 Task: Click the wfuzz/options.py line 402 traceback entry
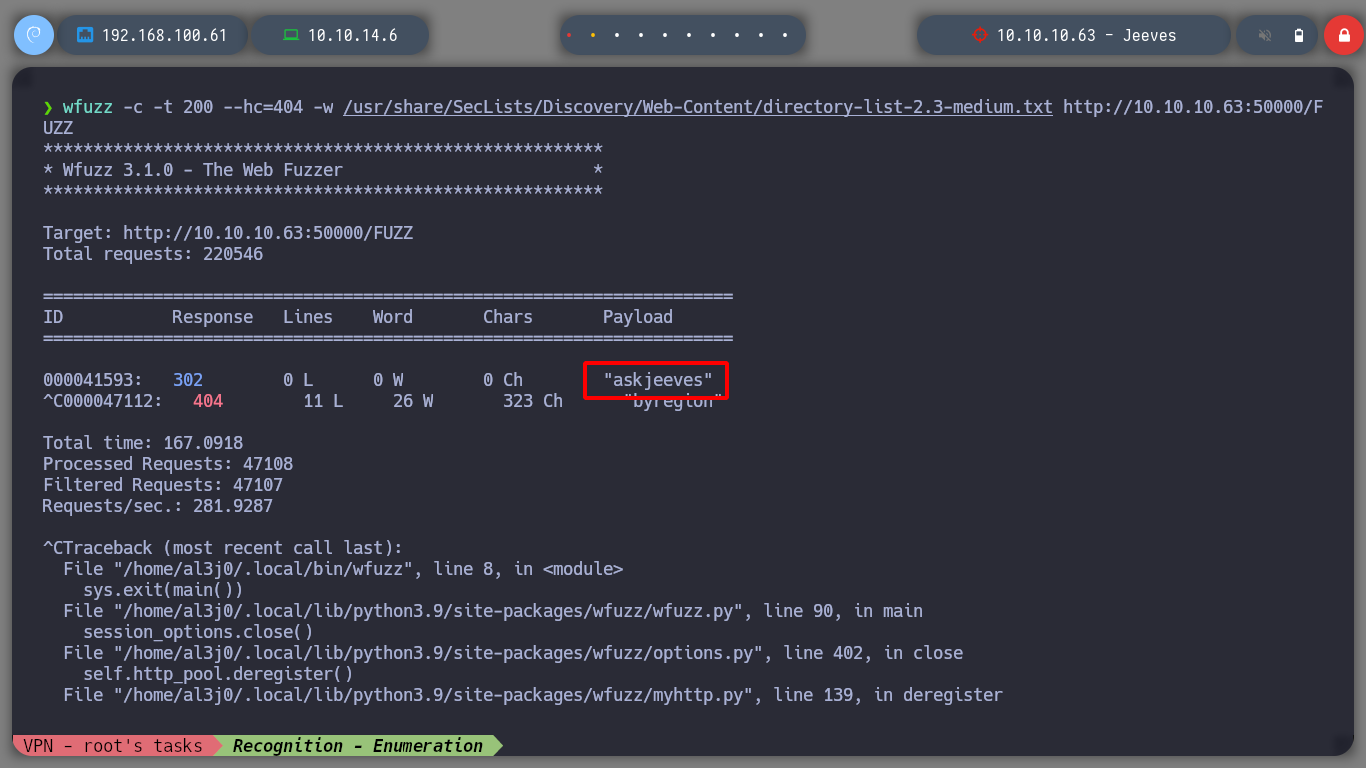[513, 653]
